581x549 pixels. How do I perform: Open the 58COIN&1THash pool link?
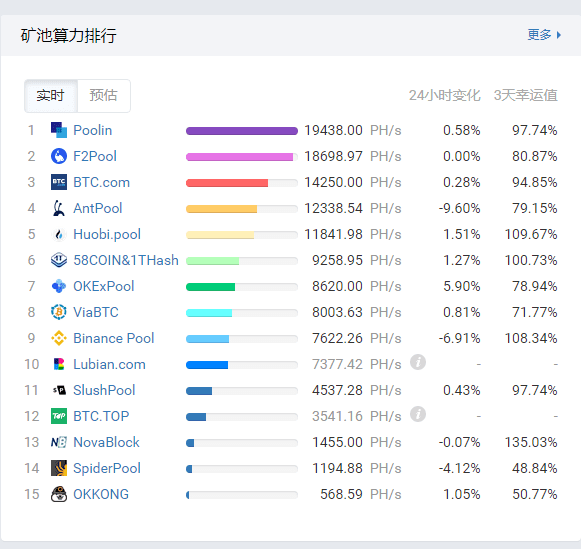pyautogui.click(x=126, y=260)
